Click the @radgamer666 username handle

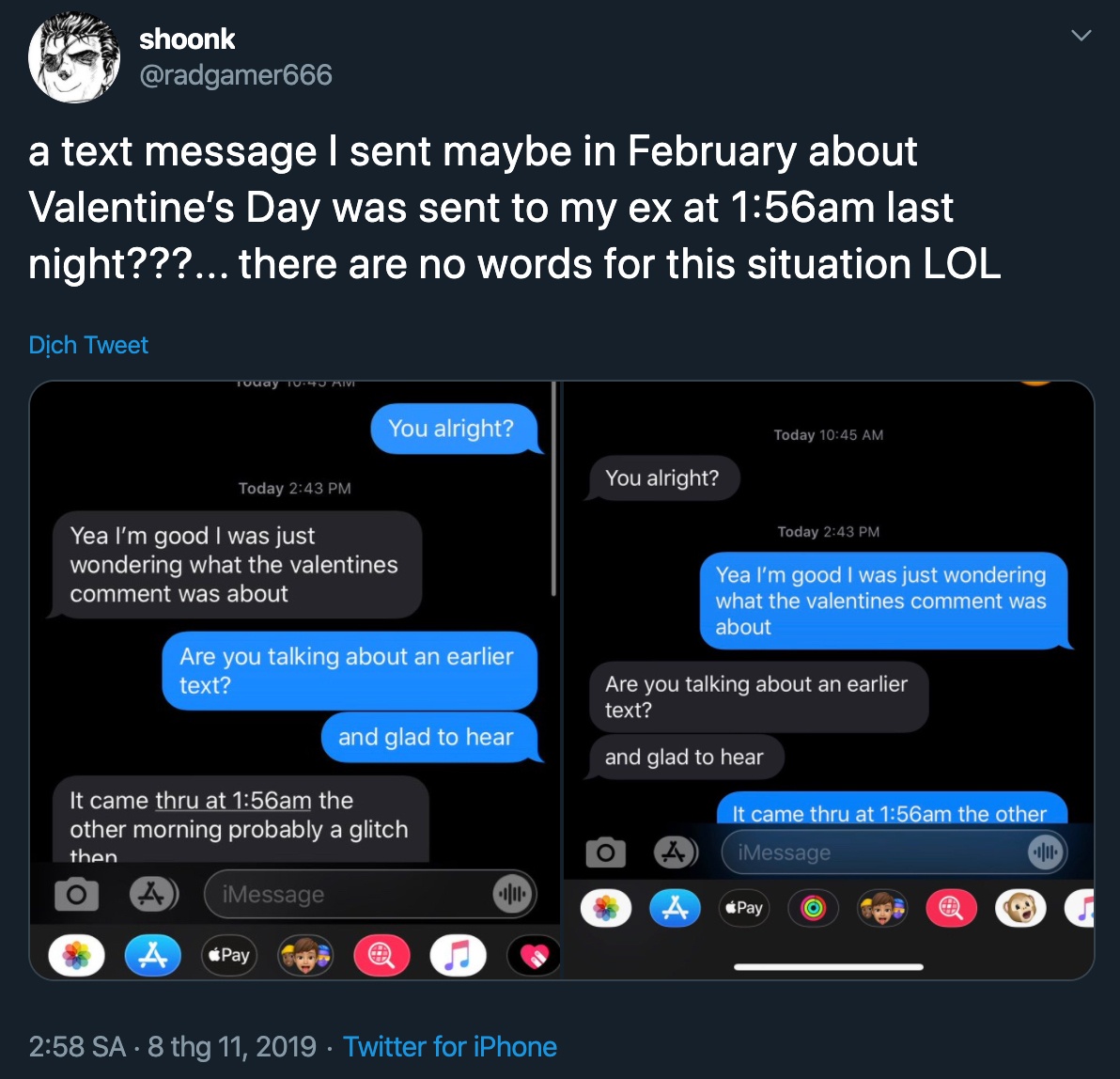(237, 74)
